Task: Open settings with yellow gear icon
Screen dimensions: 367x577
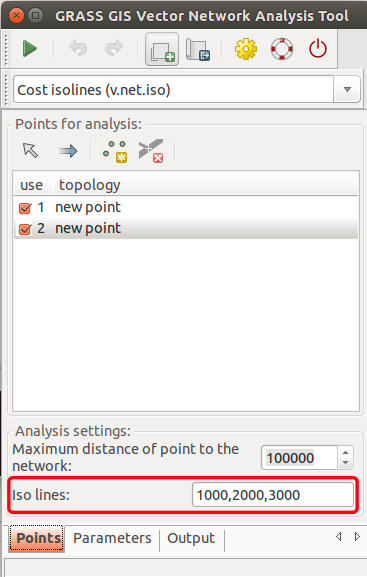Action: 246,49
